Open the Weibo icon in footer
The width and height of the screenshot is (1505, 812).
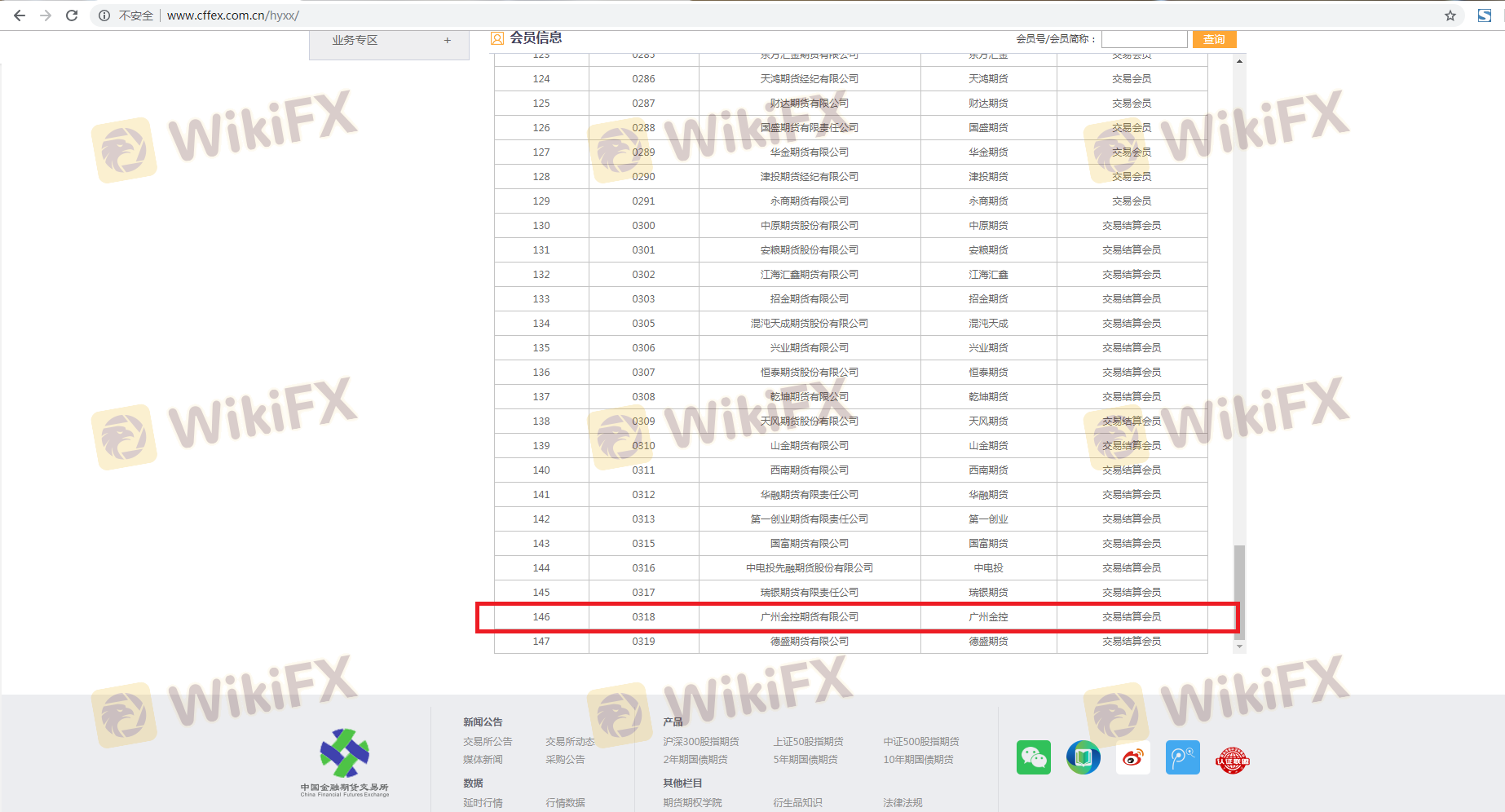(1132, 757)
